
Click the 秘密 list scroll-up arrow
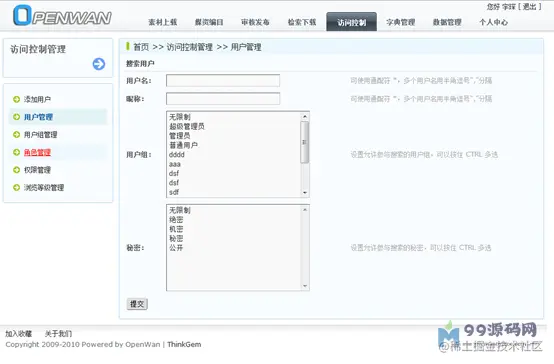(305, 210)
